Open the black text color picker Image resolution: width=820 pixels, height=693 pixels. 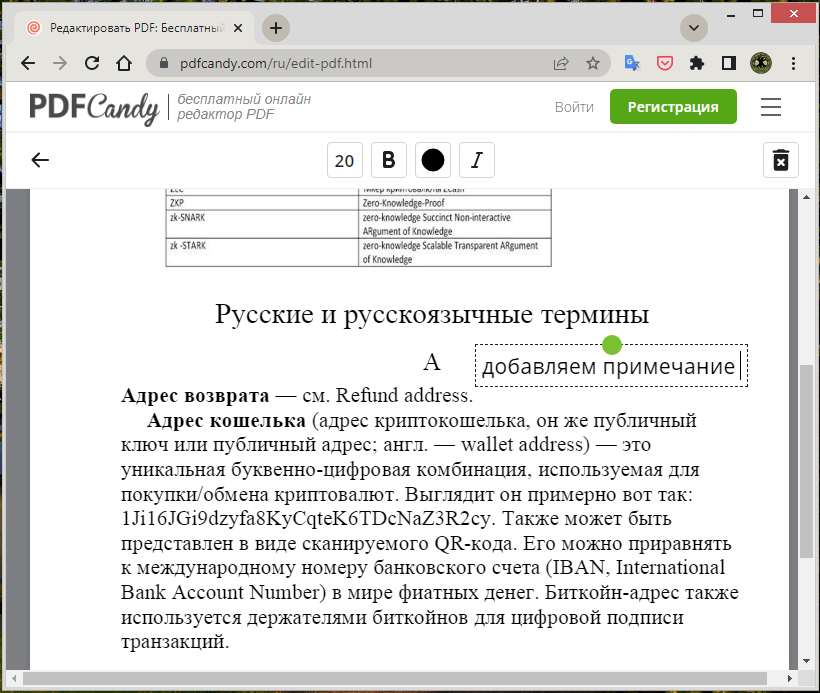[432, 160]
